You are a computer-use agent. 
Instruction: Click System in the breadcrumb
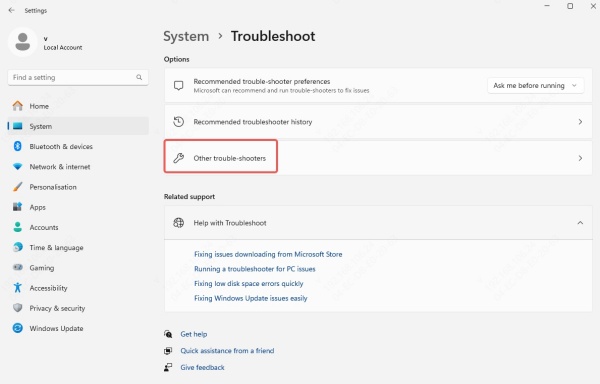186,36
